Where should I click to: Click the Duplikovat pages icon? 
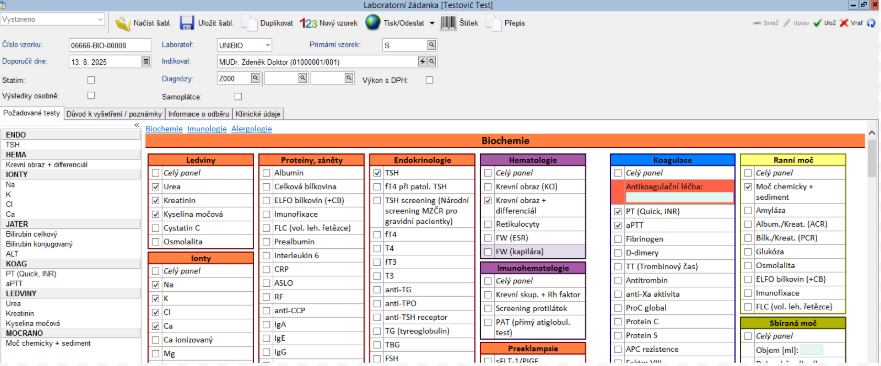pos(249,23)
